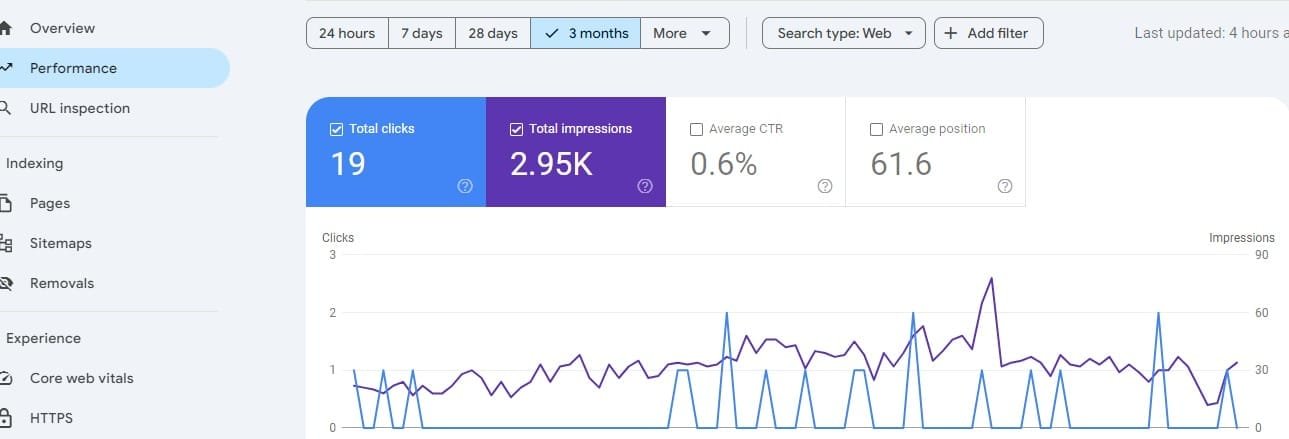This screenshot has width=1289, height=439.
Task: Open help icon on Average position card
Action: 1005,186
